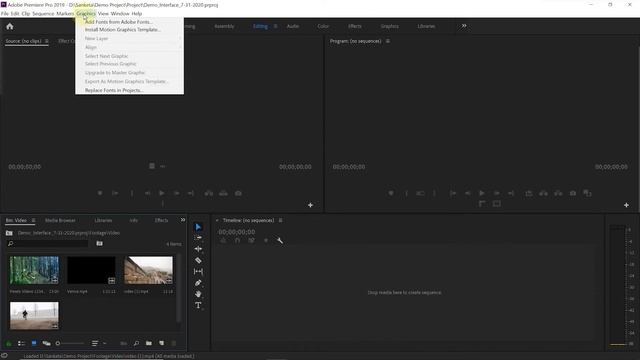Play in the Source monitor
The image size is (640, 360).
162,193
